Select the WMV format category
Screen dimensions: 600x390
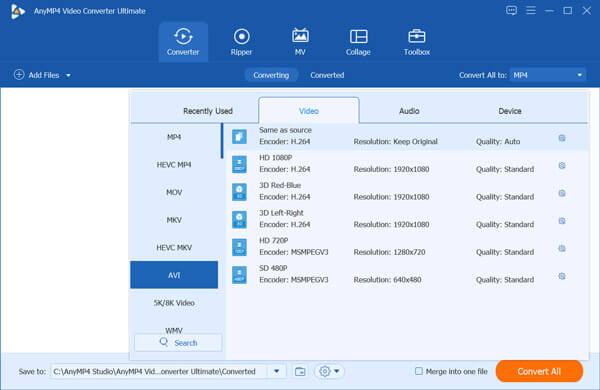174,330
